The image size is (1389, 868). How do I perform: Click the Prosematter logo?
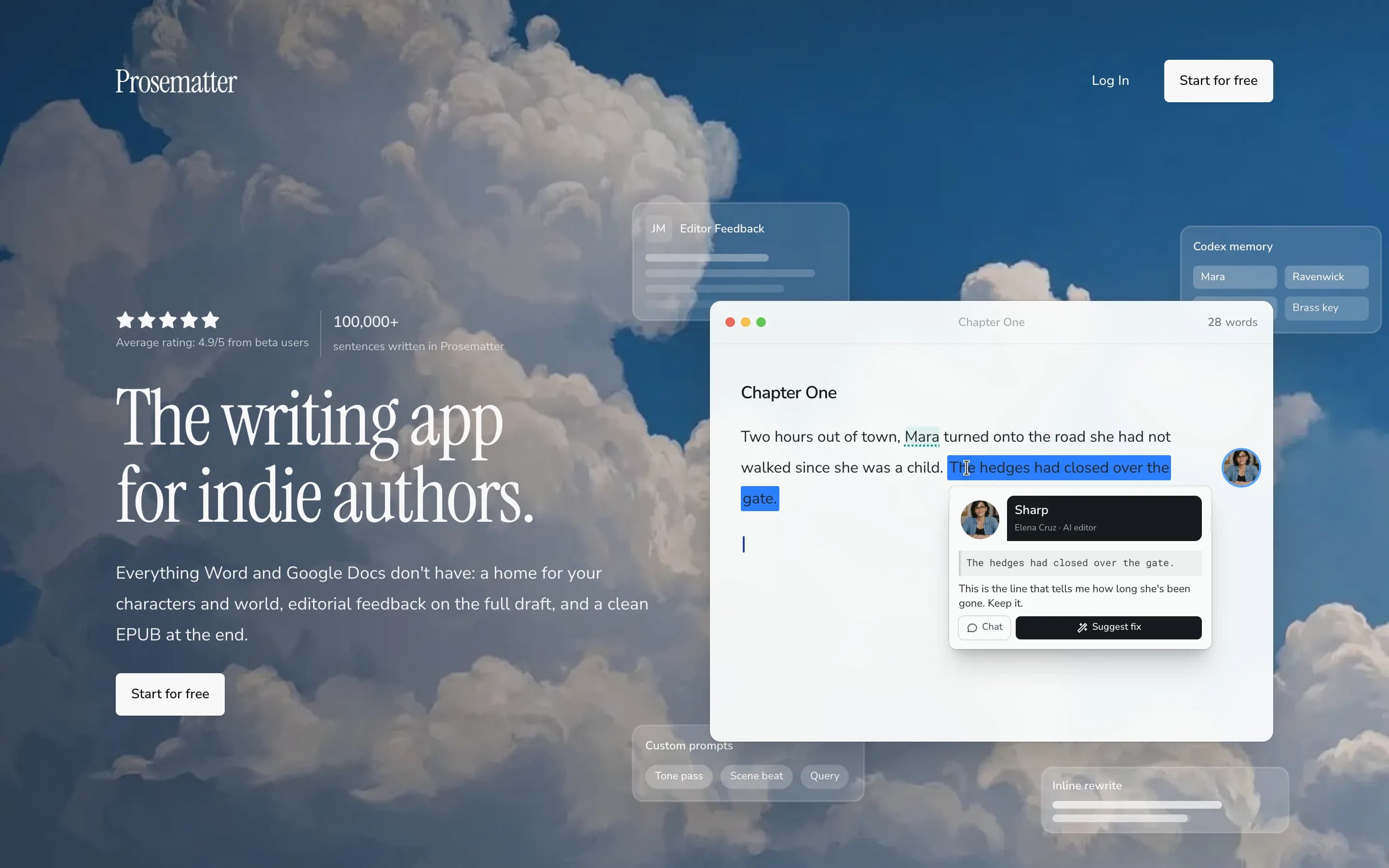point(176,81)
